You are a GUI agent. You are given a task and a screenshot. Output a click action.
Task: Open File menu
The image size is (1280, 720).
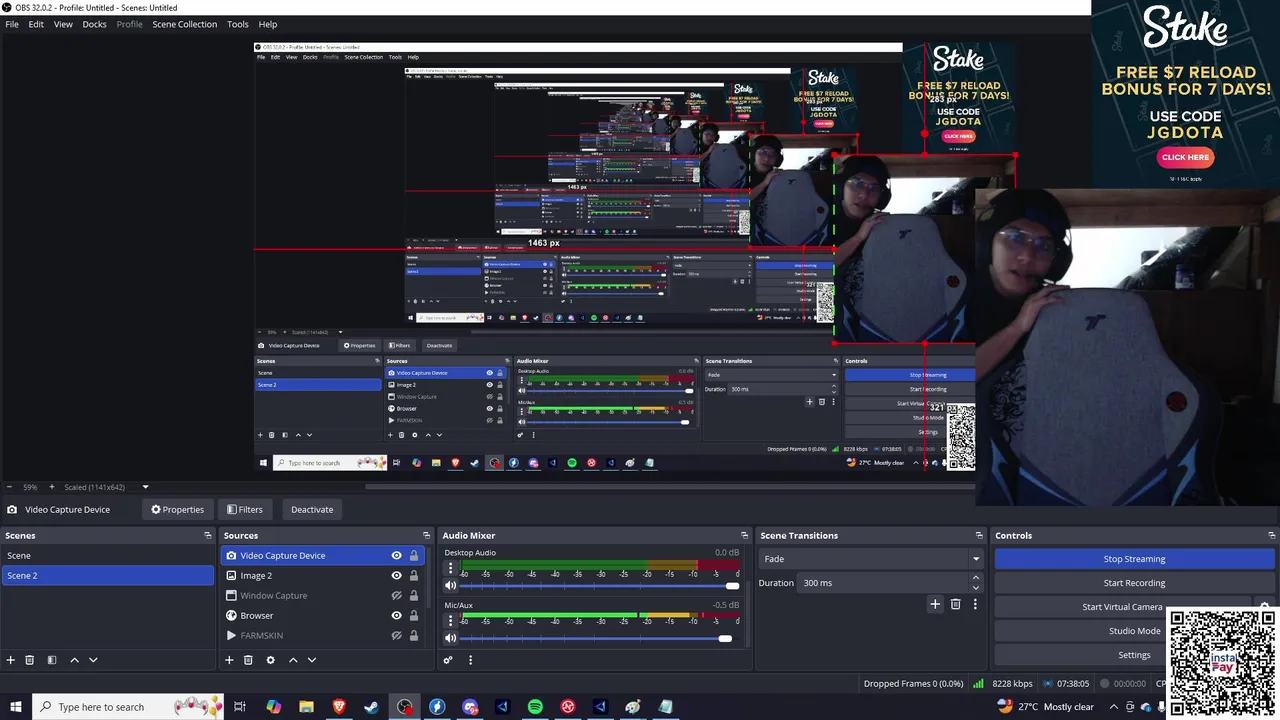(12, 24)
